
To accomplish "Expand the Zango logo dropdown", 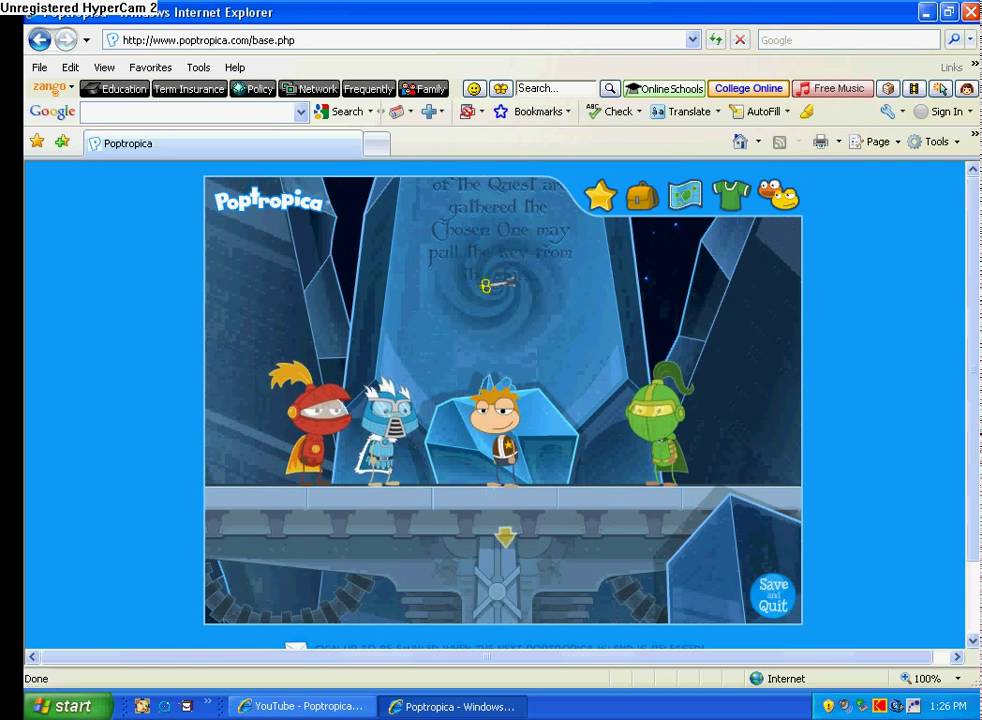I will 71,86.
